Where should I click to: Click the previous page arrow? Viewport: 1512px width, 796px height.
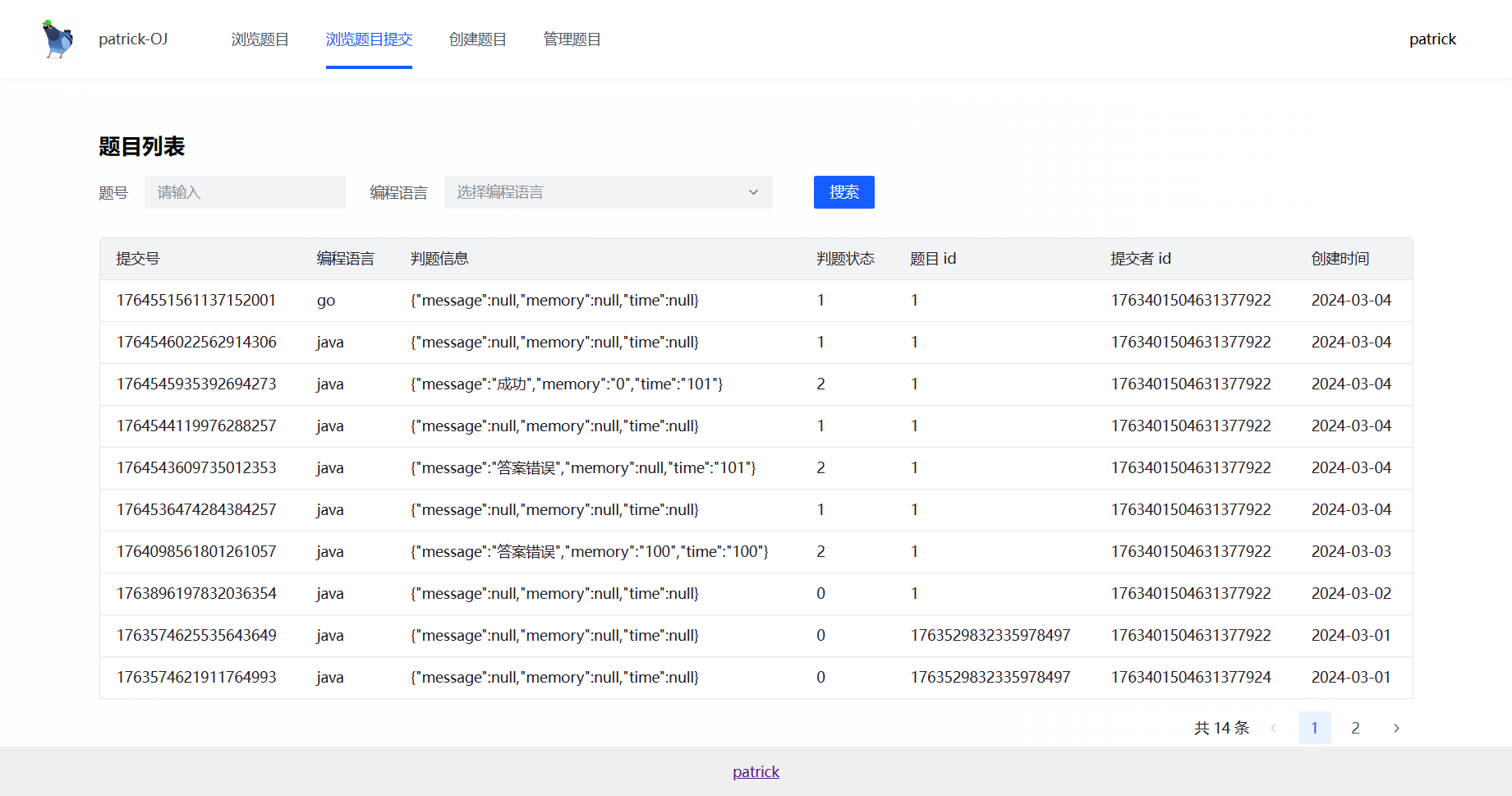[1273, 728]
